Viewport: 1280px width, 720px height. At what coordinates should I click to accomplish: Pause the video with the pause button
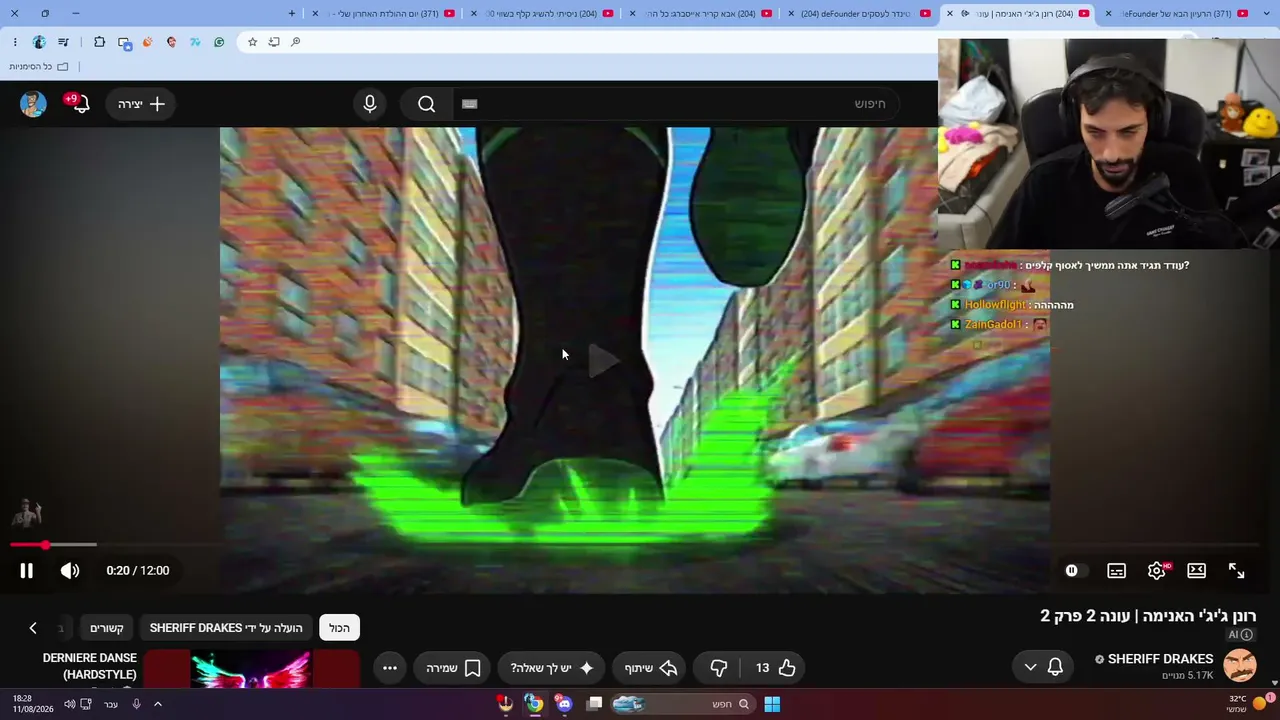26,571
